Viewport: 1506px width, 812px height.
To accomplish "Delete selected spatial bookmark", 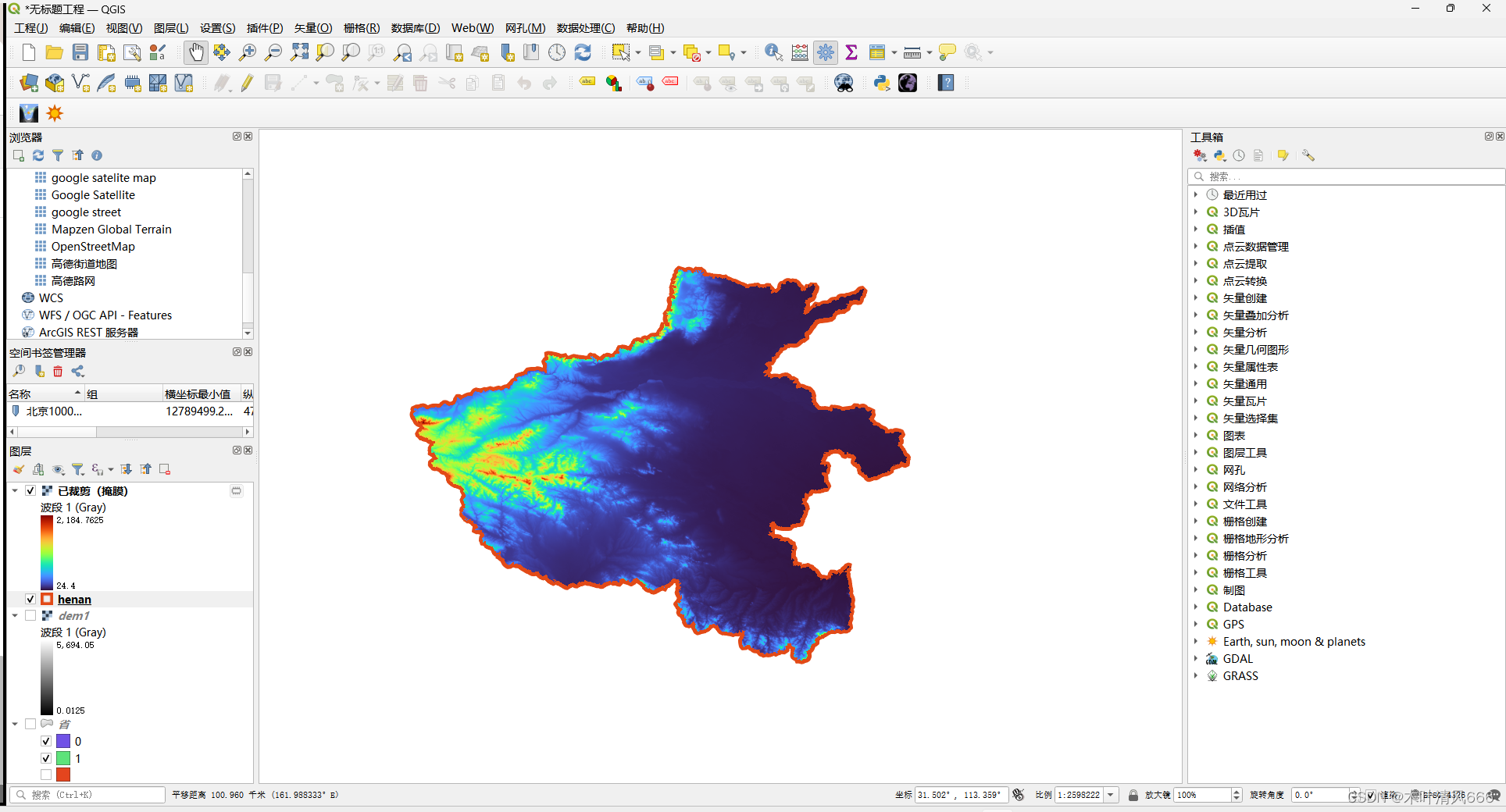I will (x=58, y=372).
